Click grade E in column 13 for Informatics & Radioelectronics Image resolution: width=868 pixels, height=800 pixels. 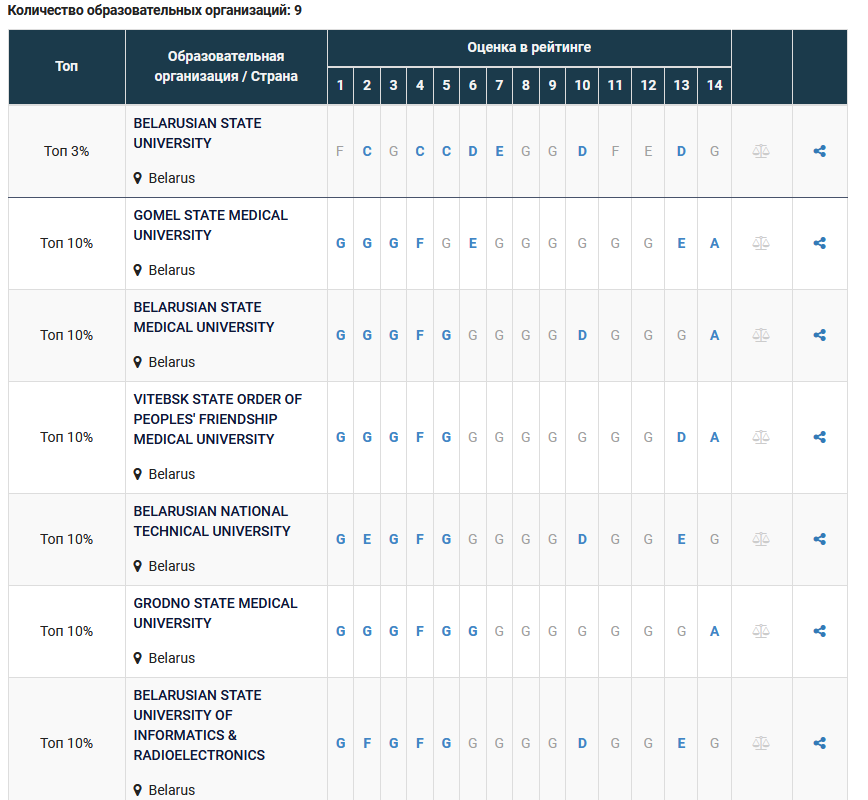click(681, 743)
